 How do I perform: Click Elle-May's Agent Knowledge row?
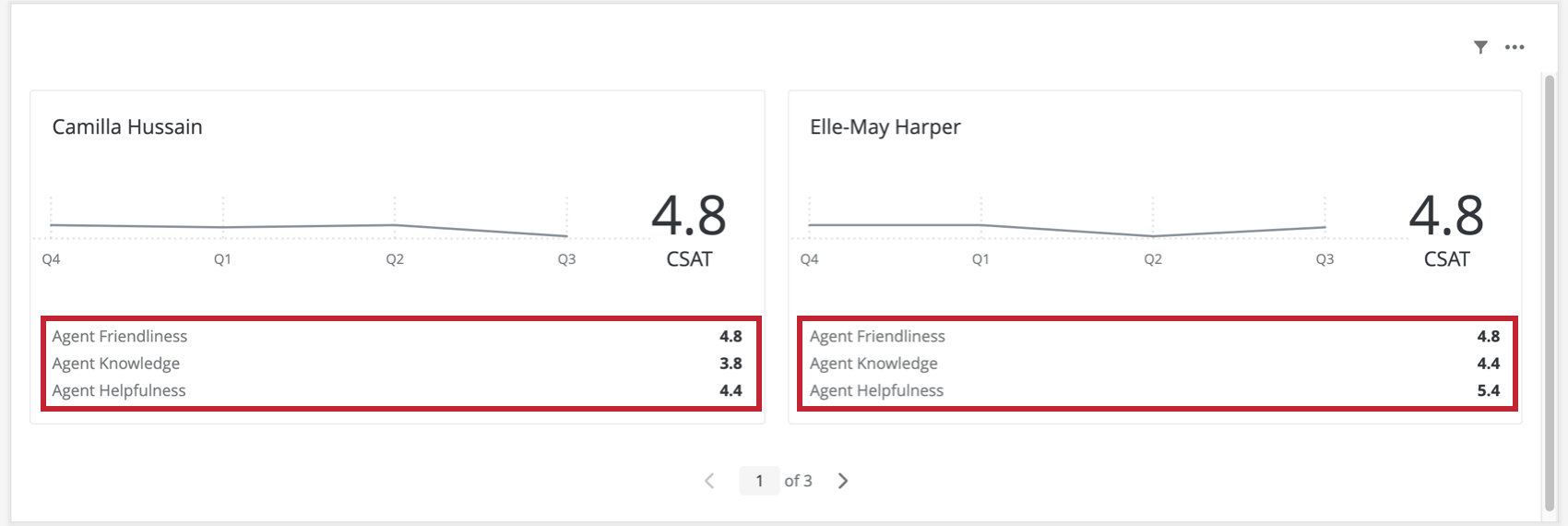[1155, 364]
